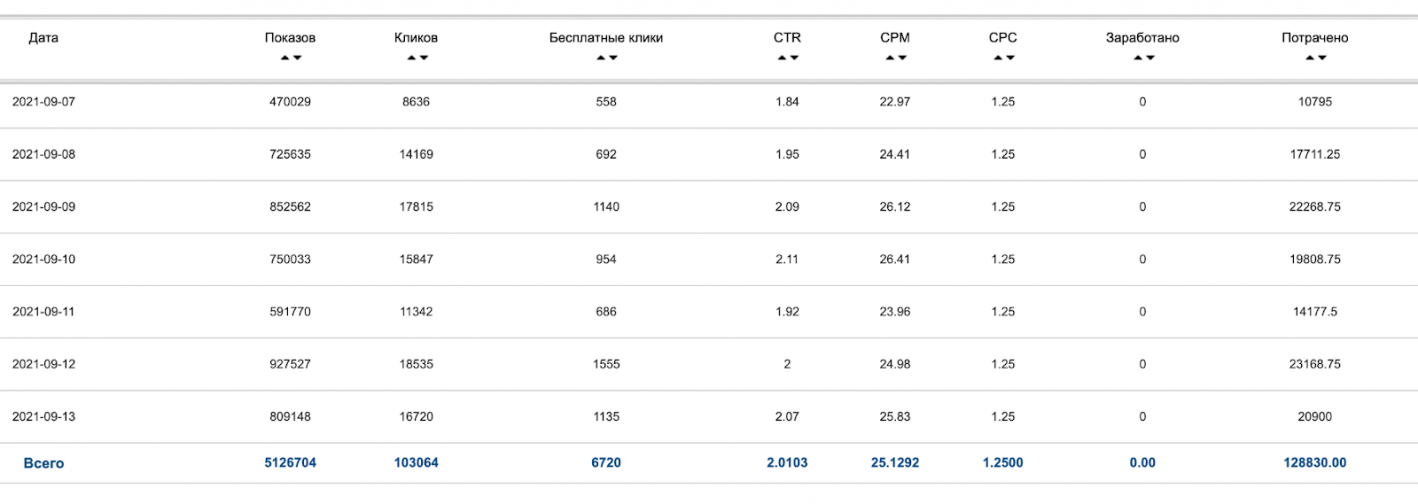The width and height of the screenshot is (1418, 504).
Task: Click the 17815 clicks cell
Action: click(417, 207)
